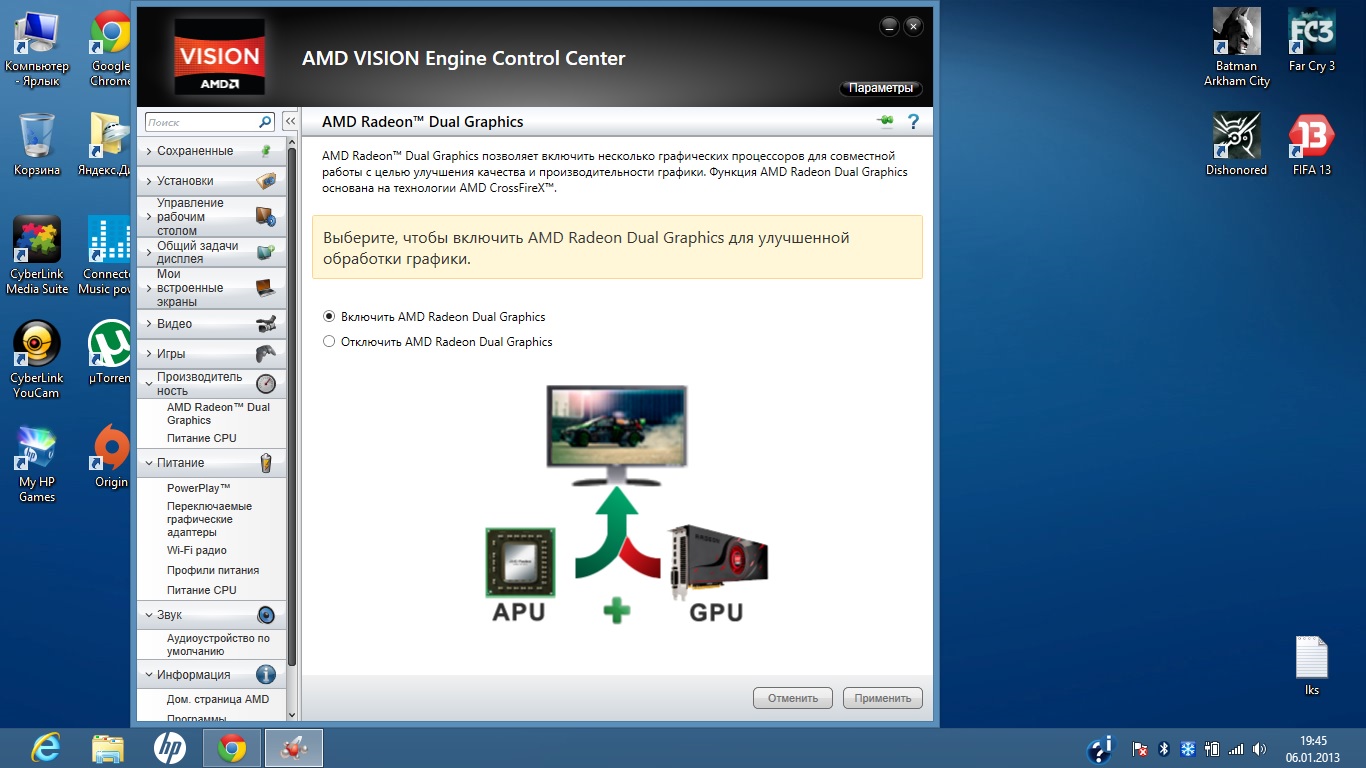The image size is (1366, 768).
Task: Open Питание CPU under Производительность
Action: 201,438
